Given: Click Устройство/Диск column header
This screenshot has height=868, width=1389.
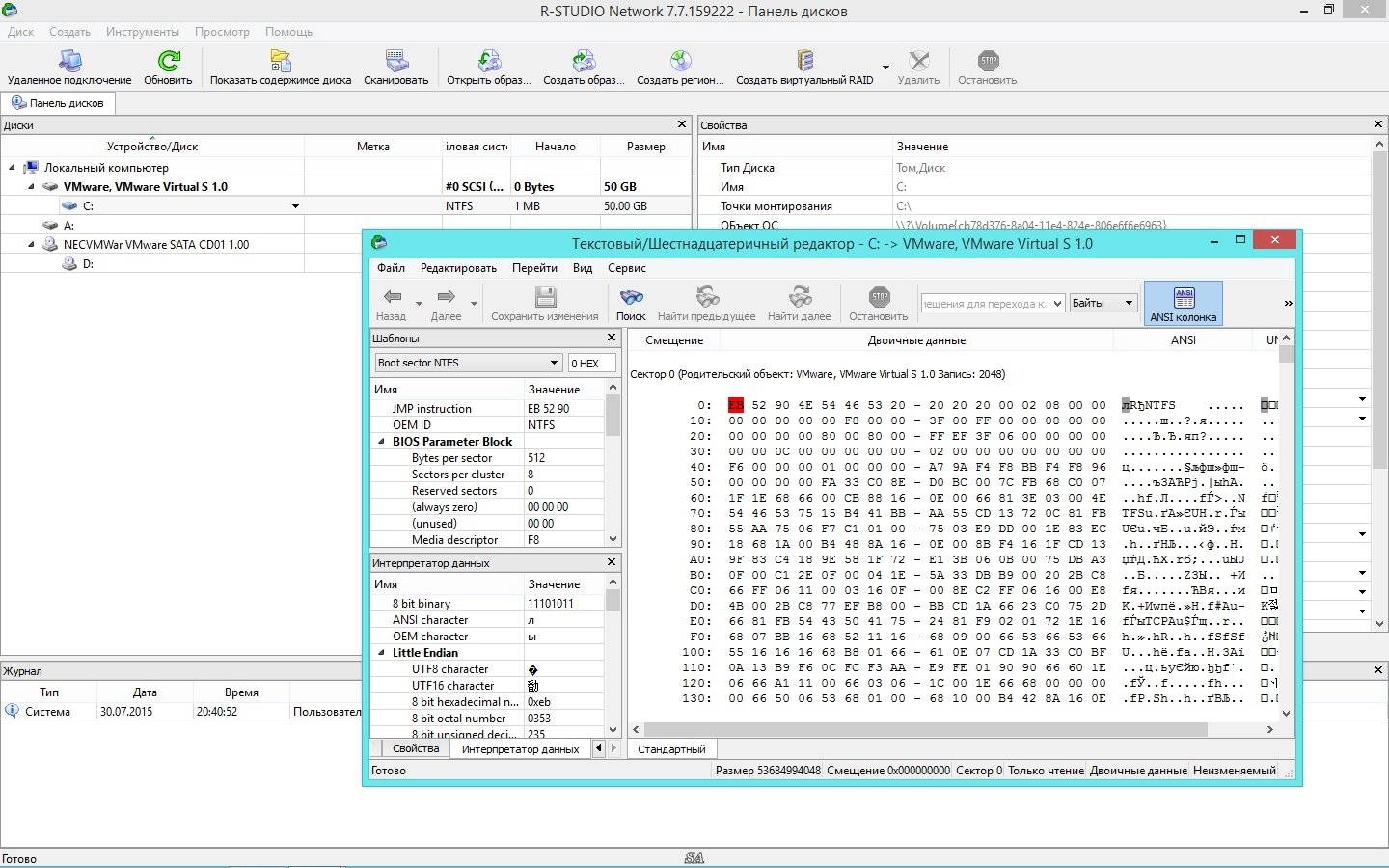Looking at the screenshot, I should [152, 147].
